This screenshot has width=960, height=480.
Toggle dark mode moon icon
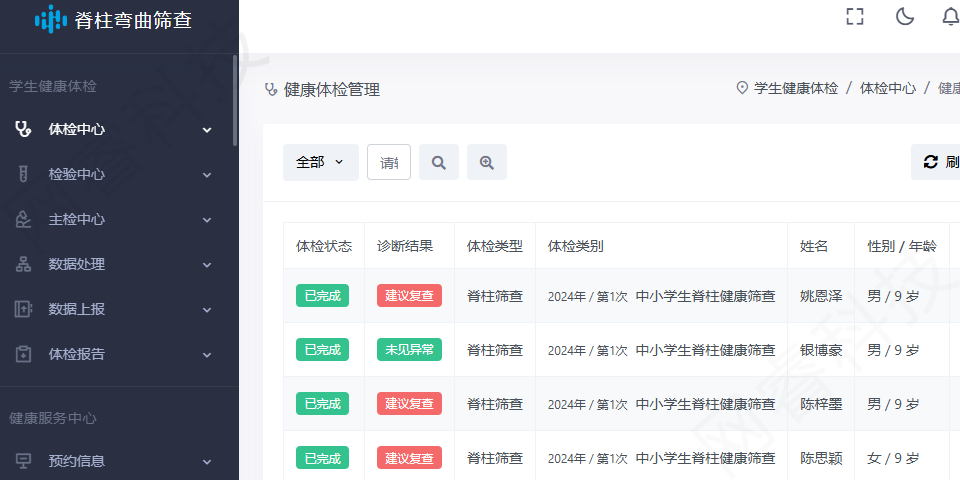coord(905,17)
